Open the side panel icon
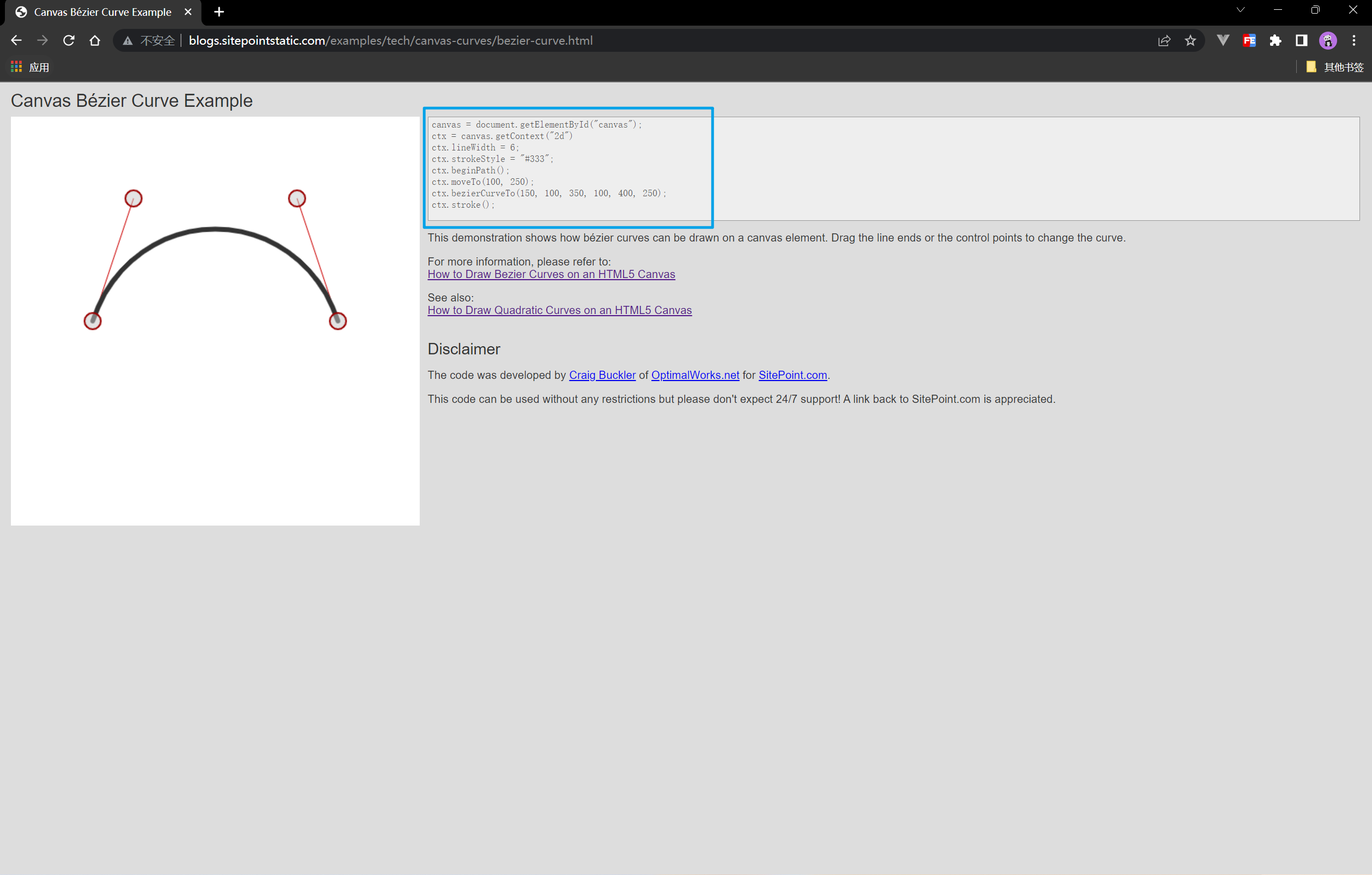The image size is (1372, 875). (x=1301, y=40)
